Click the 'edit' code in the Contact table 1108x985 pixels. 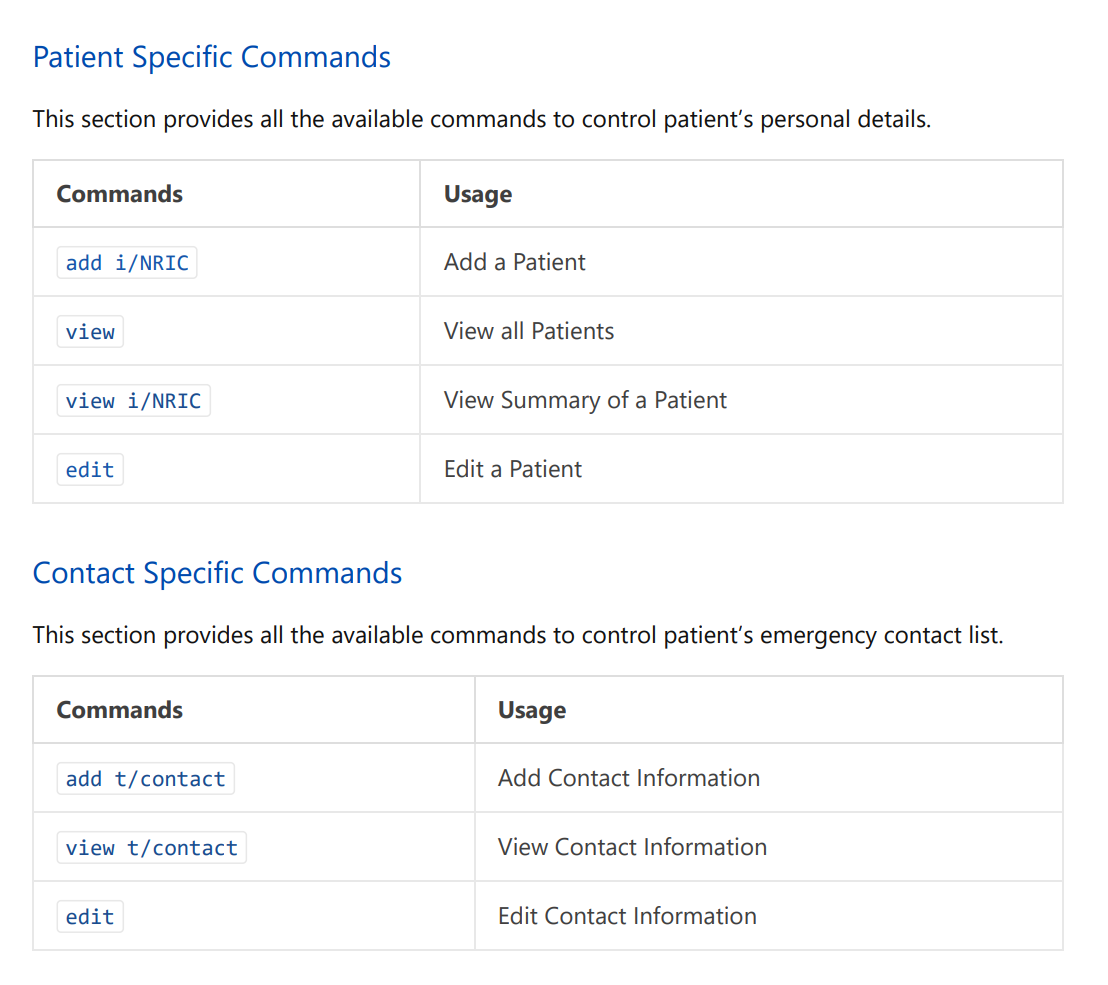(90, 917)
